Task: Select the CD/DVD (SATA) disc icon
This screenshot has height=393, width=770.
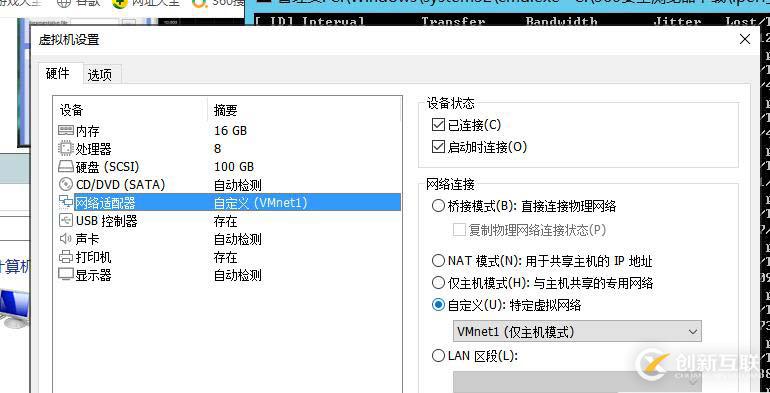Action: [65, 184]
